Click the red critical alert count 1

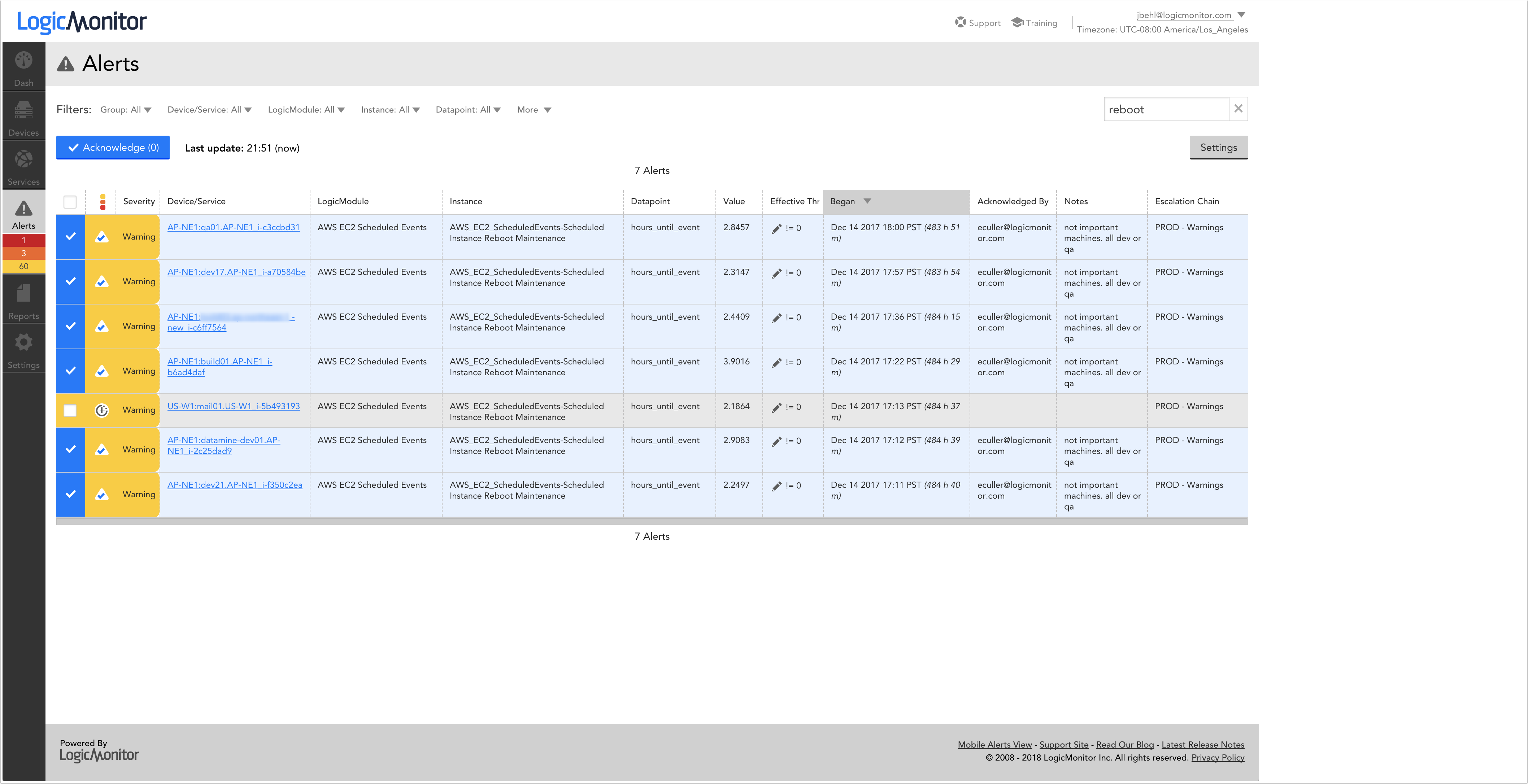24,241
